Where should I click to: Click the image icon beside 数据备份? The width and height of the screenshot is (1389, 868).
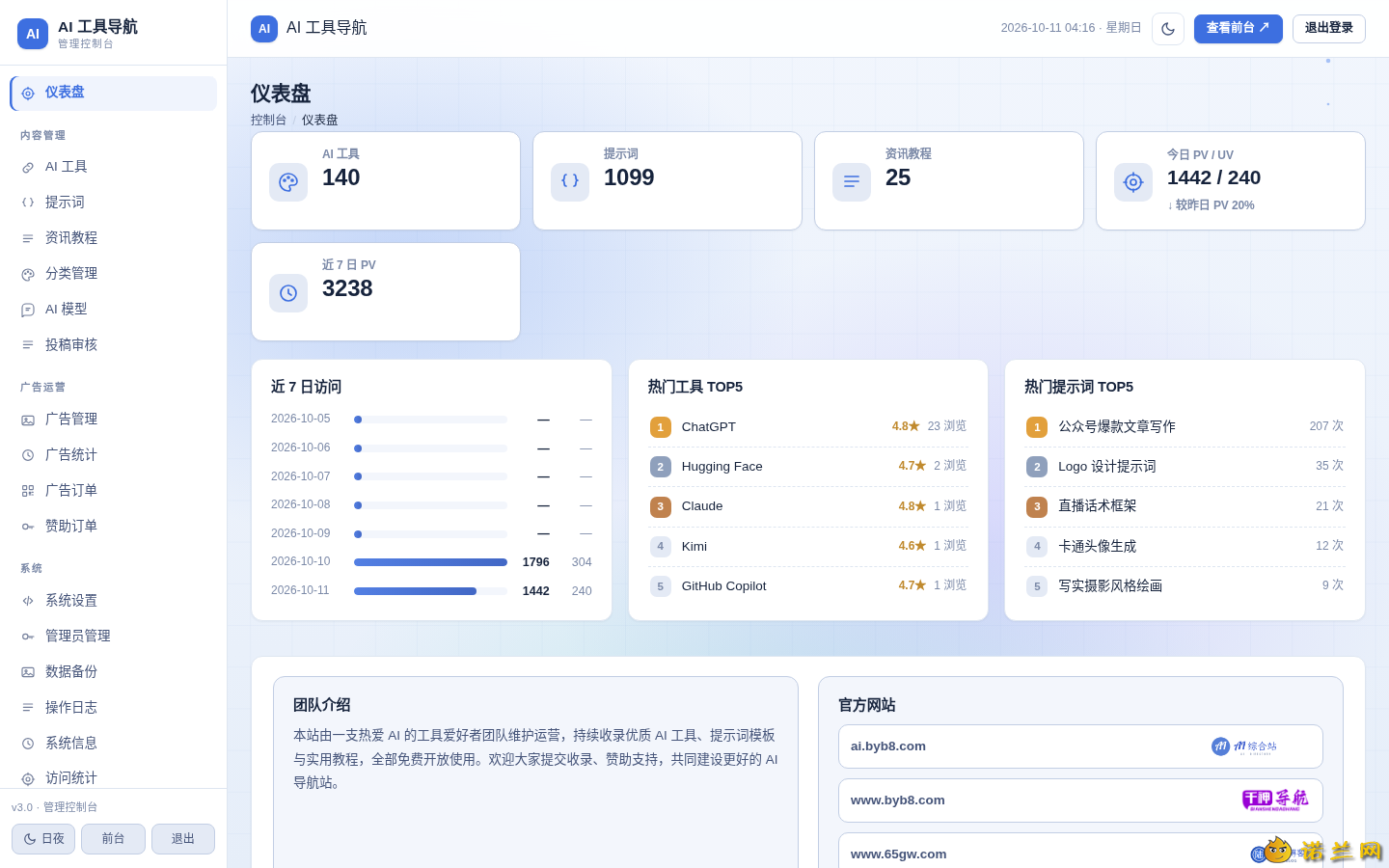[28, 672]
